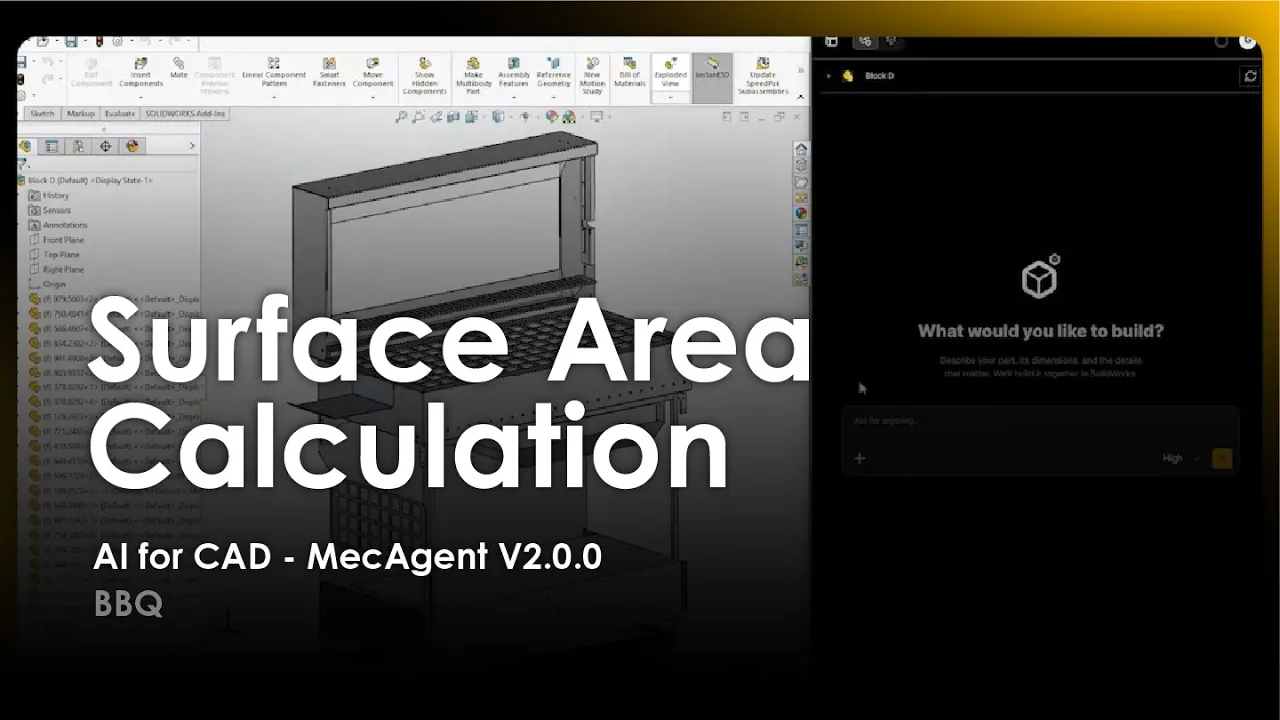
Task: Start a New Motion Study
Action: [592, 76]
